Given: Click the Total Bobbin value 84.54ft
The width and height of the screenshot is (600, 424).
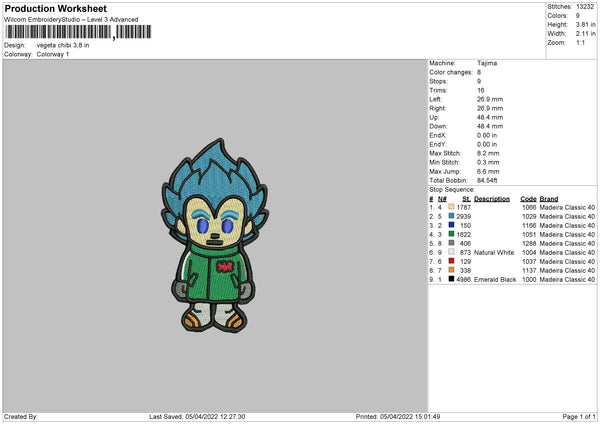Looking at the screenshot, I should [487, 180].
